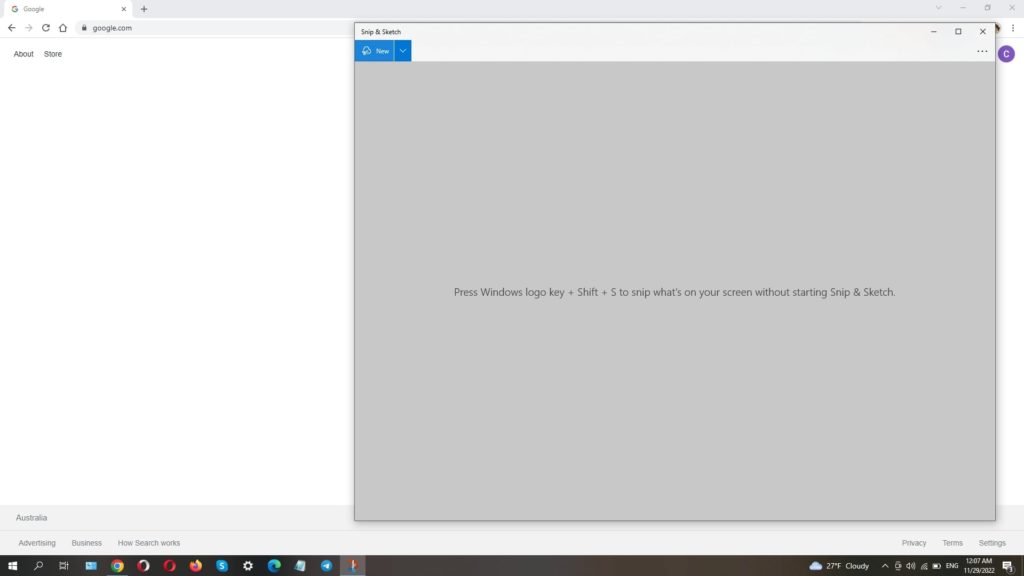
Task: Reload the page in Chrome
Action: pyautogui.click(x=46, y=28)
